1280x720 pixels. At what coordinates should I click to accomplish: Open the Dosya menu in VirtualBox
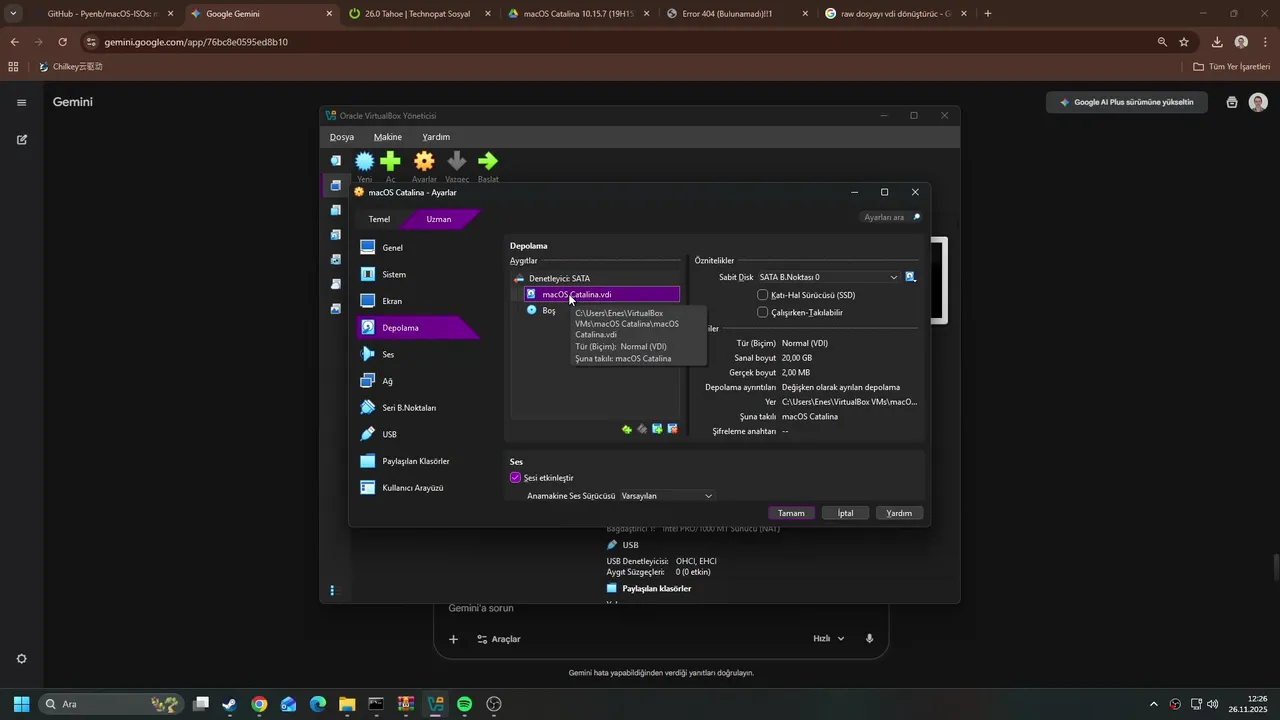pos(342,137)
